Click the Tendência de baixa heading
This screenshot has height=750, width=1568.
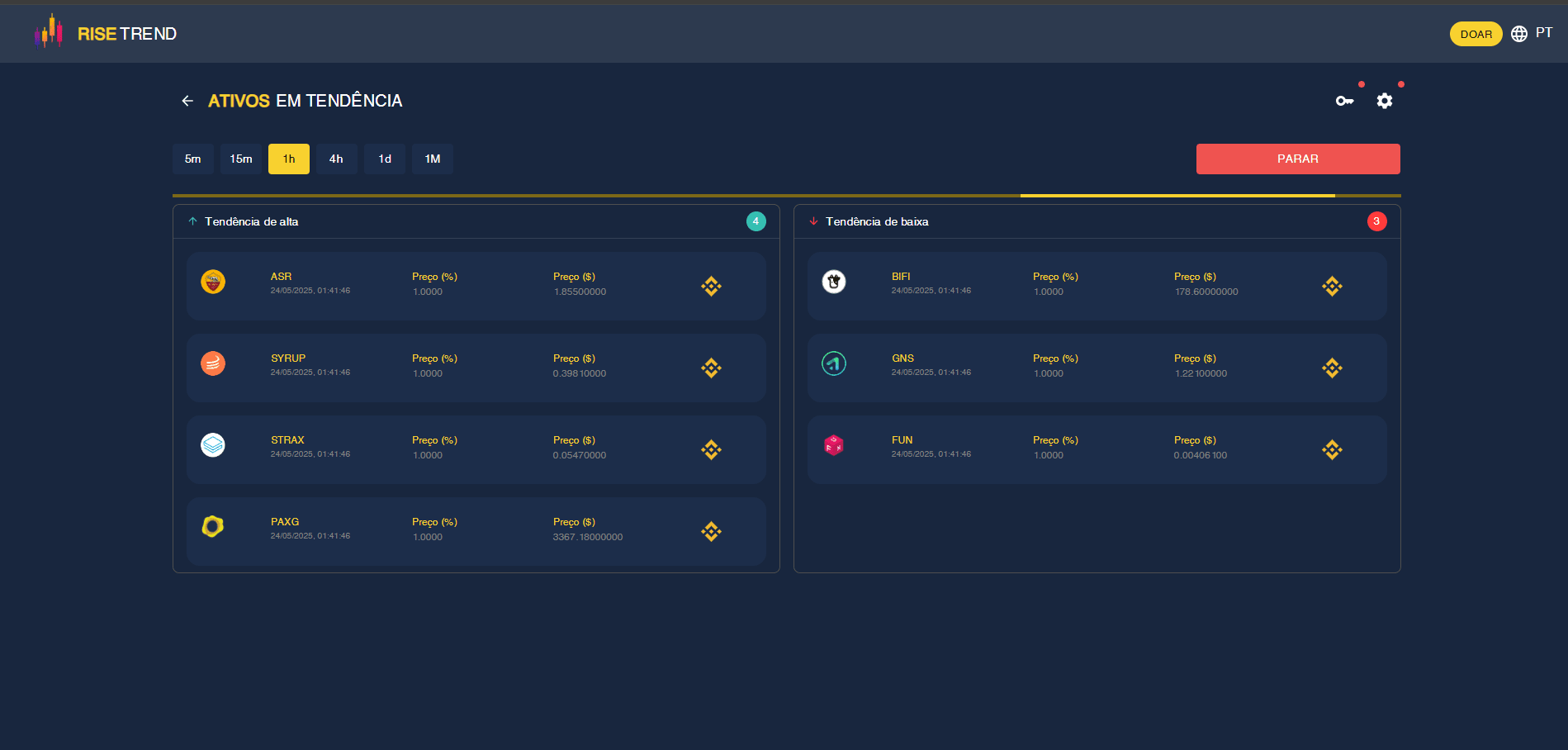tap(877, 221)
